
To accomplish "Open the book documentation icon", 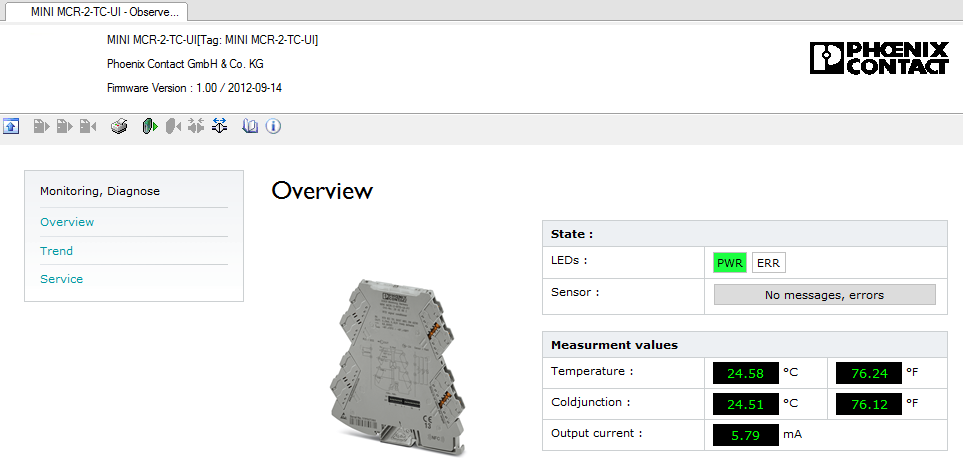I will tap(250, 126).
